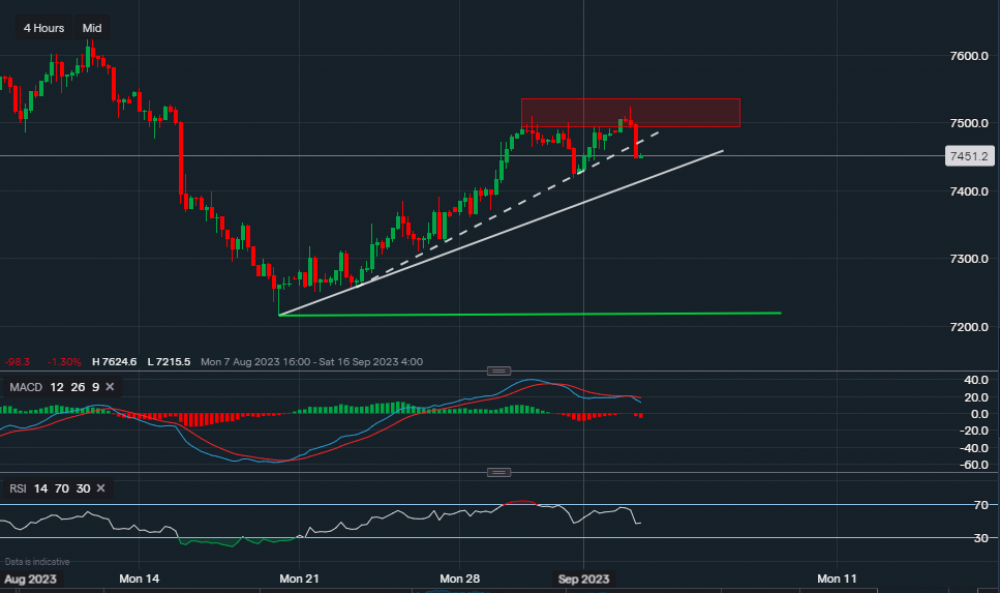Click the Mon 28 date axis label
Image resolution: width=1000 pixels, height=593 pixels.
[x=460, y=579]
